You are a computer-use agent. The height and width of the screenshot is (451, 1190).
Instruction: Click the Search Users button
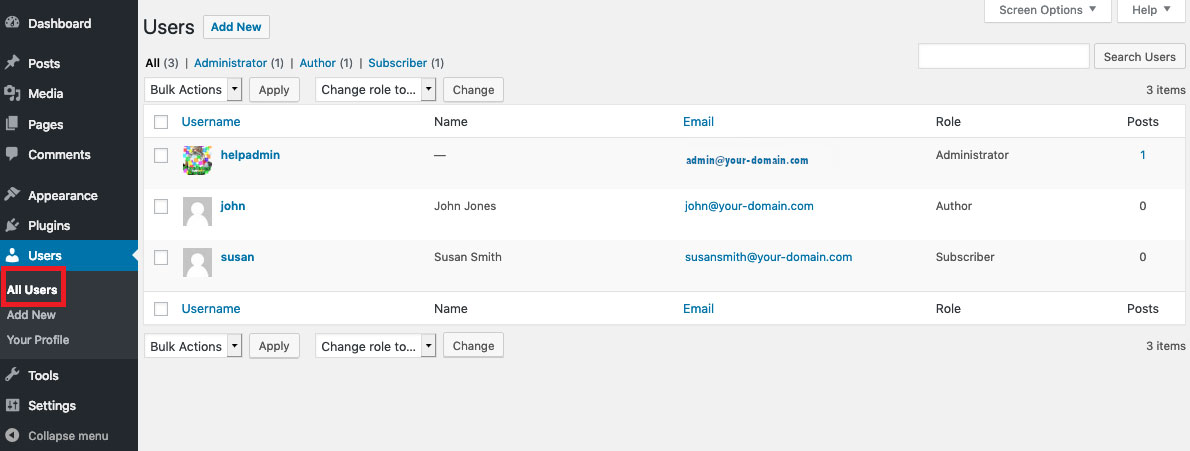click(x=1139, y=56)
